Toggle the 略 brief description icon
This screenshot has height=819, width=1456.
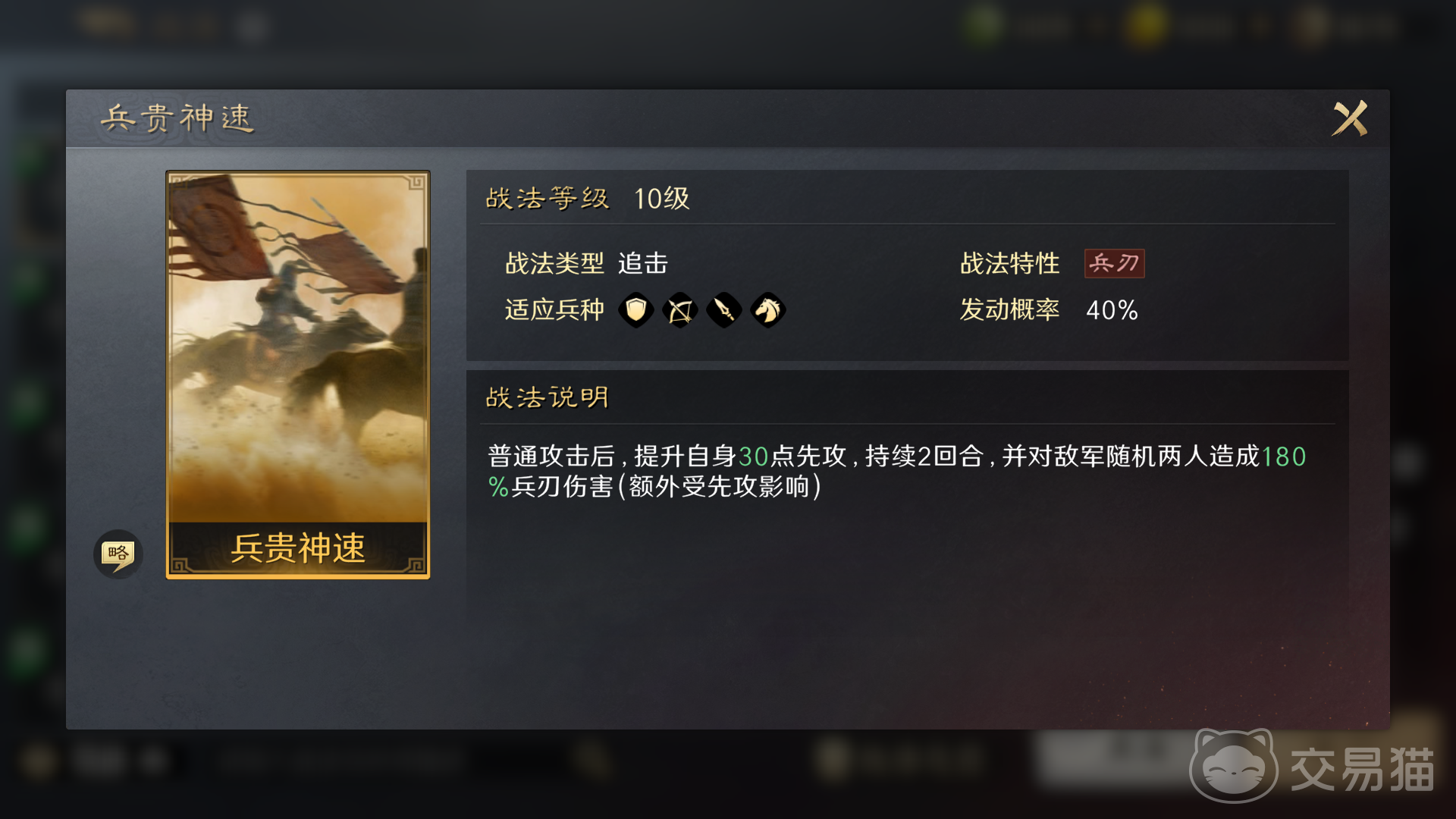click(118, 554)
